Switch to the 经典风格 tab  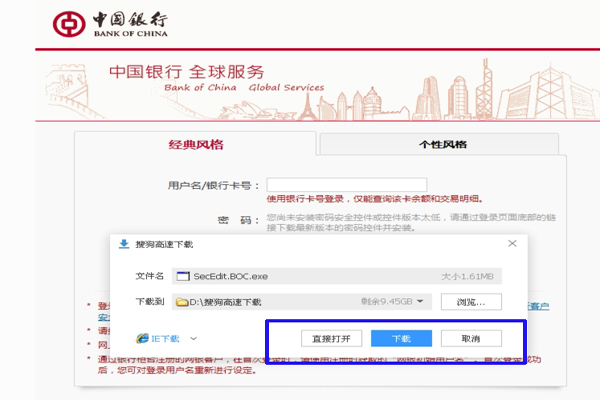[x=196, y=144]
